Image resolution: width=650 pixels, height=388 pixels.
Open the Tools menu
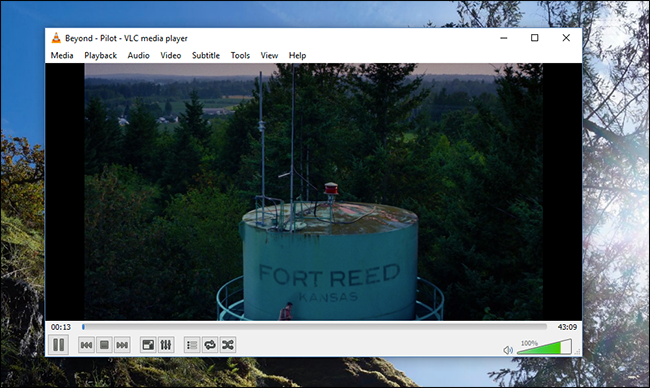coord(240,56)
